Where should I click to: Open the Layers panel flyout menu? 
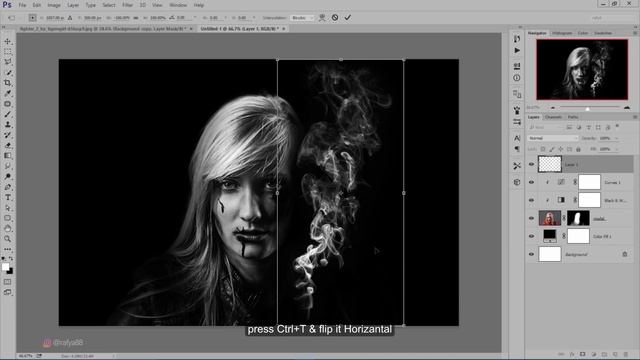click(635, 117)
